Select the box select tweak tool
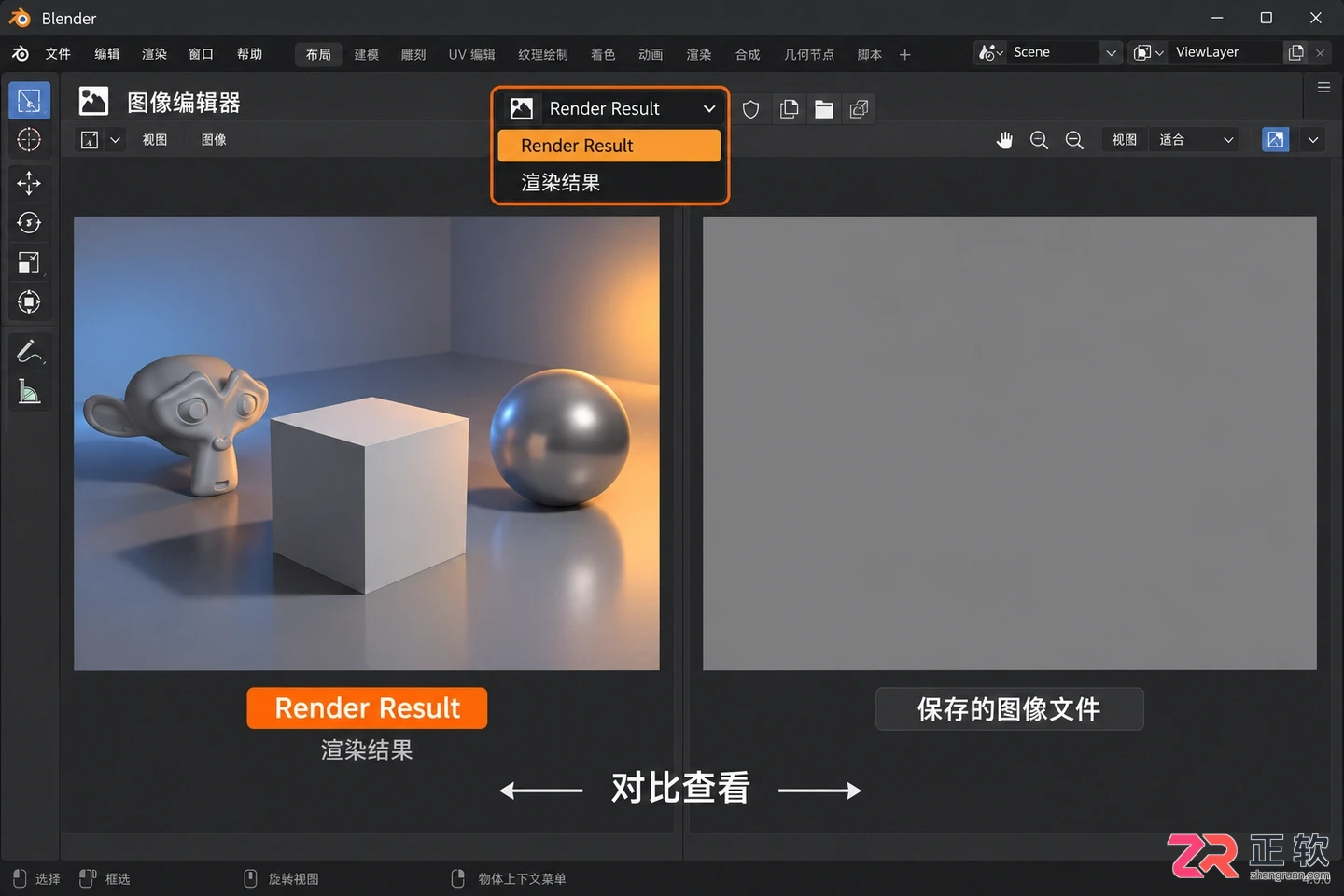Viewport: 1344px width, 896px height. 29,101
